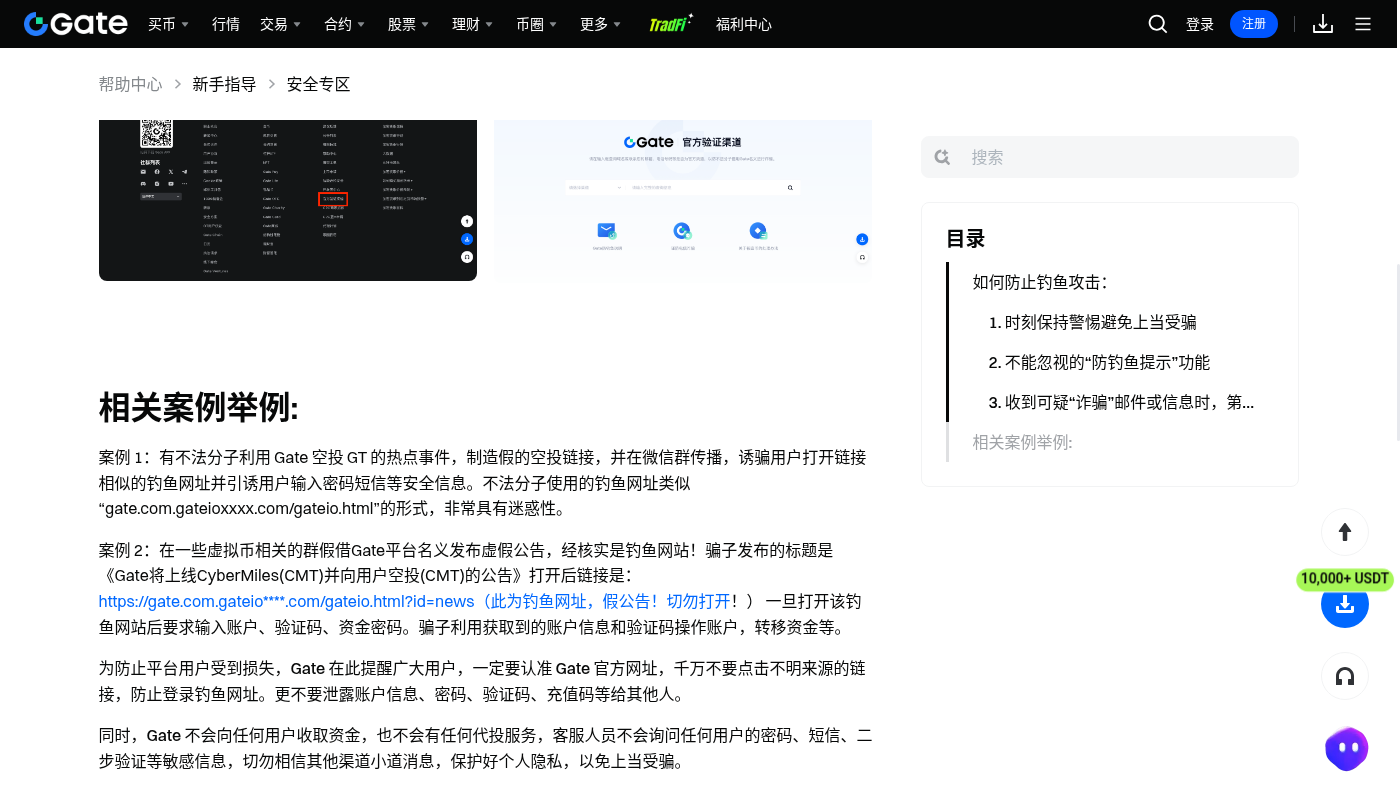Screen dimensions: 1400x800
Task: Expand the 股票 dropdown menu
Action: tap(408, 24)
